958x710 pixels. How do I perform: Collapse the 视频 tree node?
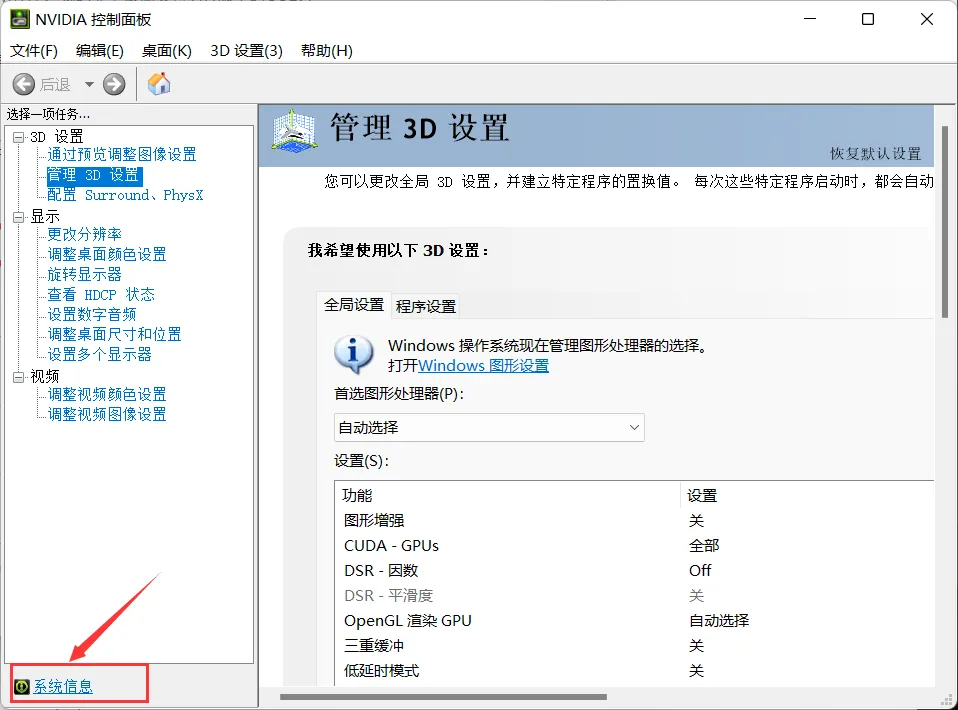(19, 377)
